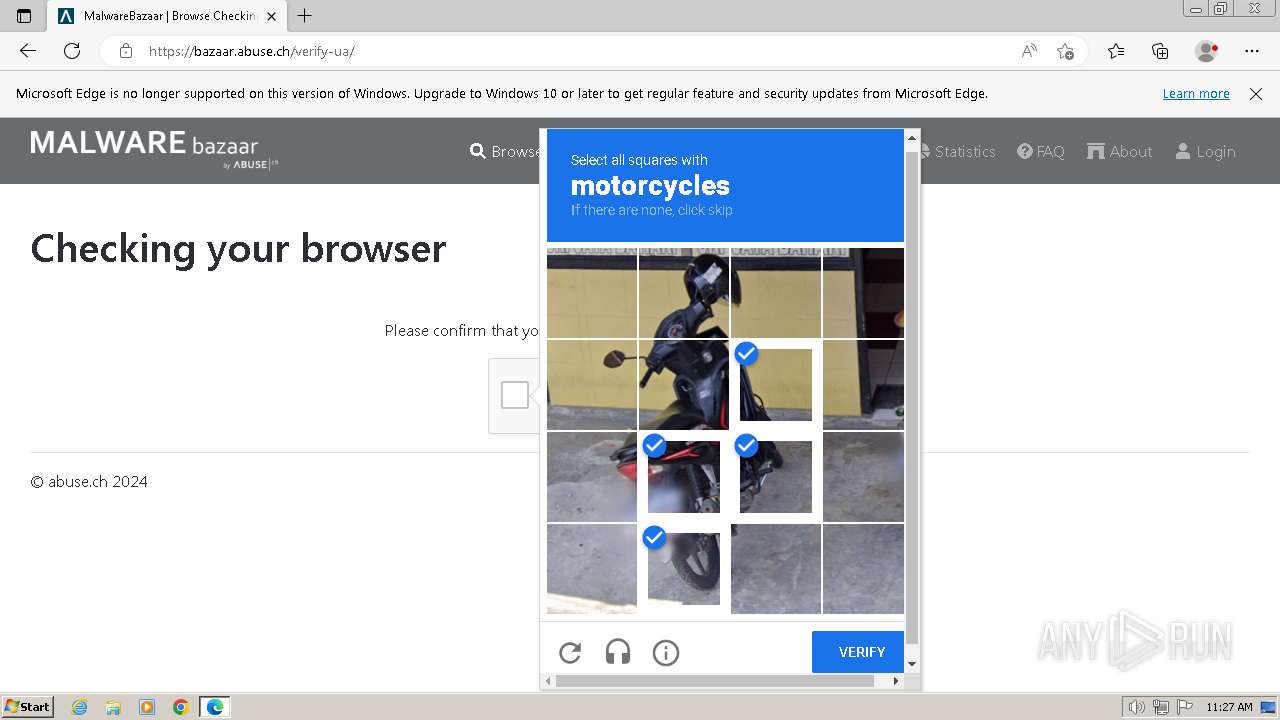Click captcha horizontal scrollbar left arrow
This screenshot has width=1280, height=720.
click(x=548, y=681)
